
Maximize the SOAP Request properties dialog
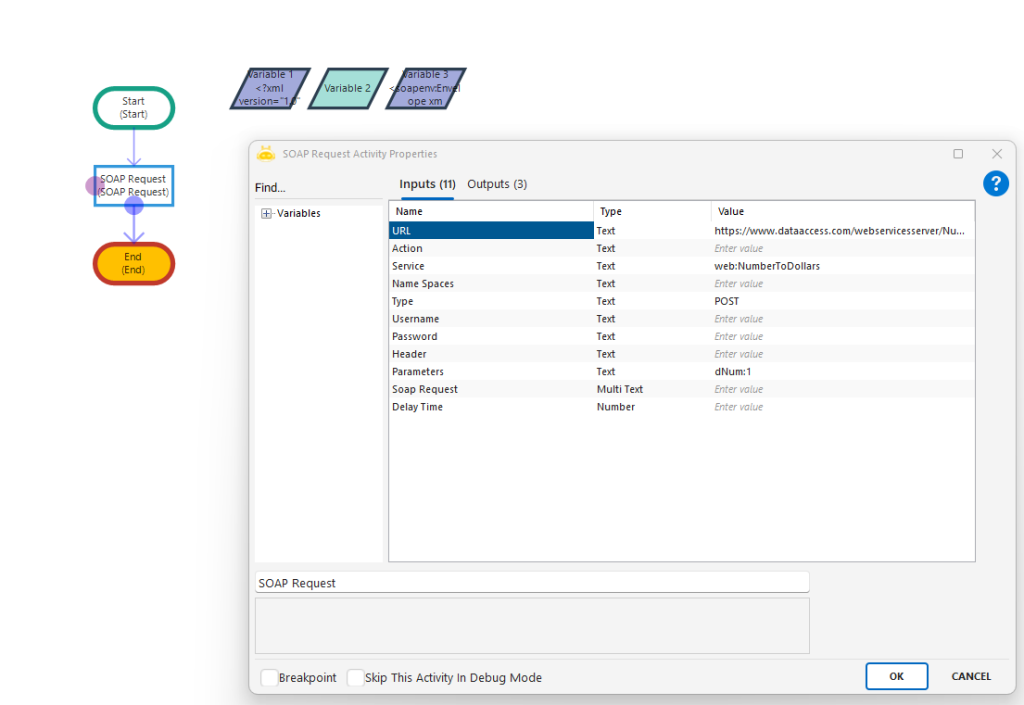[958, 154]
